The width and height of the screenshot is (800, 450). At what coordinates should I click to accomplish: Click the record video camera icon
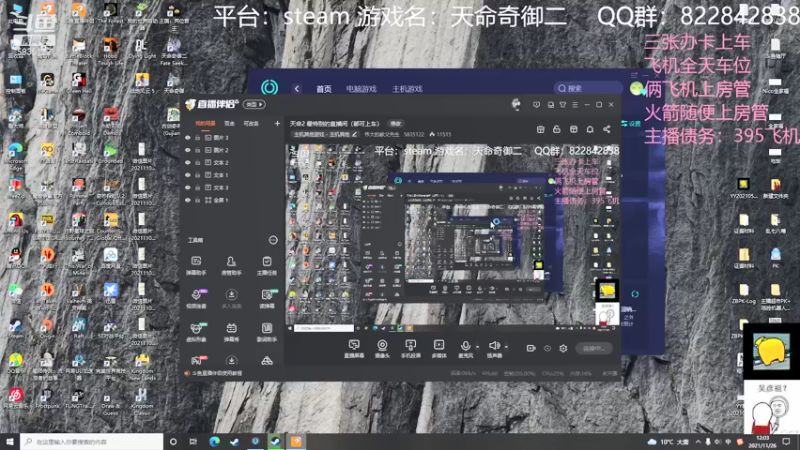click(531, 348)
